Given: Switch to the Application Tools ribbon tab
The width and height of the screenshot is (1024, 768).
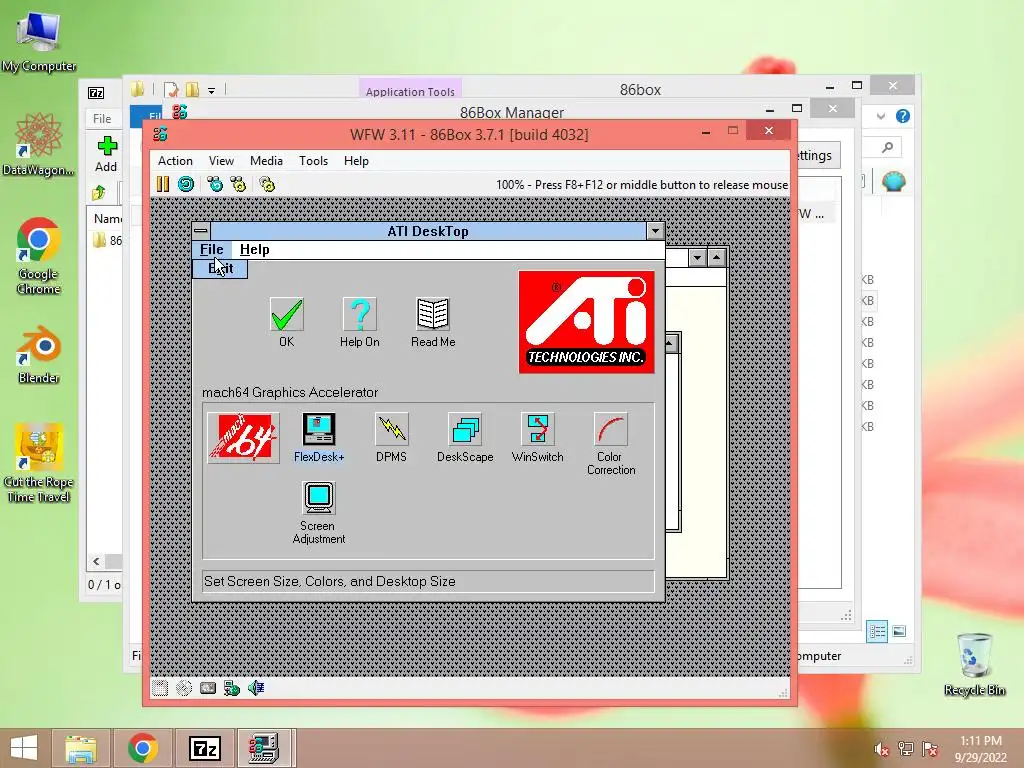Looking at the screenshot, I should [410, 91].
